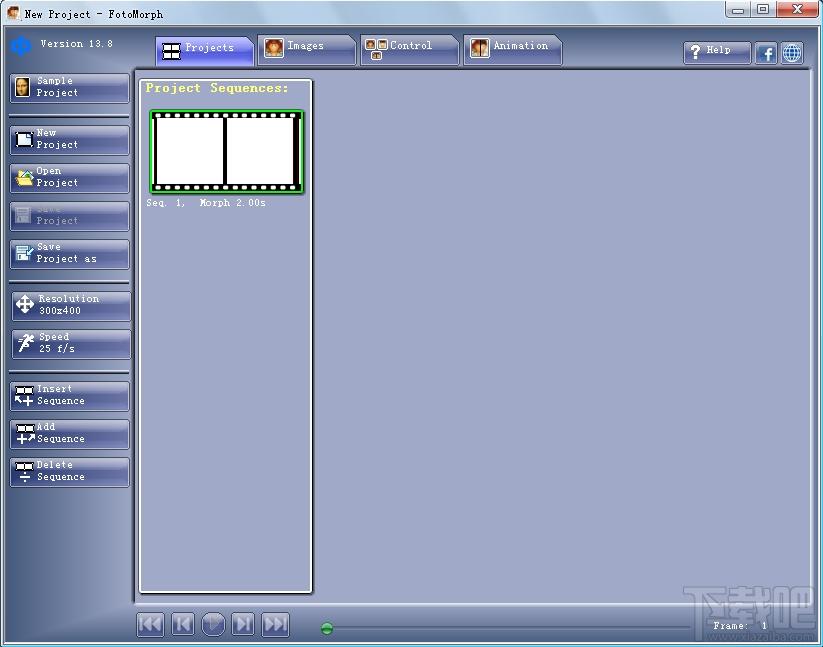823x647 pixels.
Task: Click Insert Sequence
Action: coord(69,396)
